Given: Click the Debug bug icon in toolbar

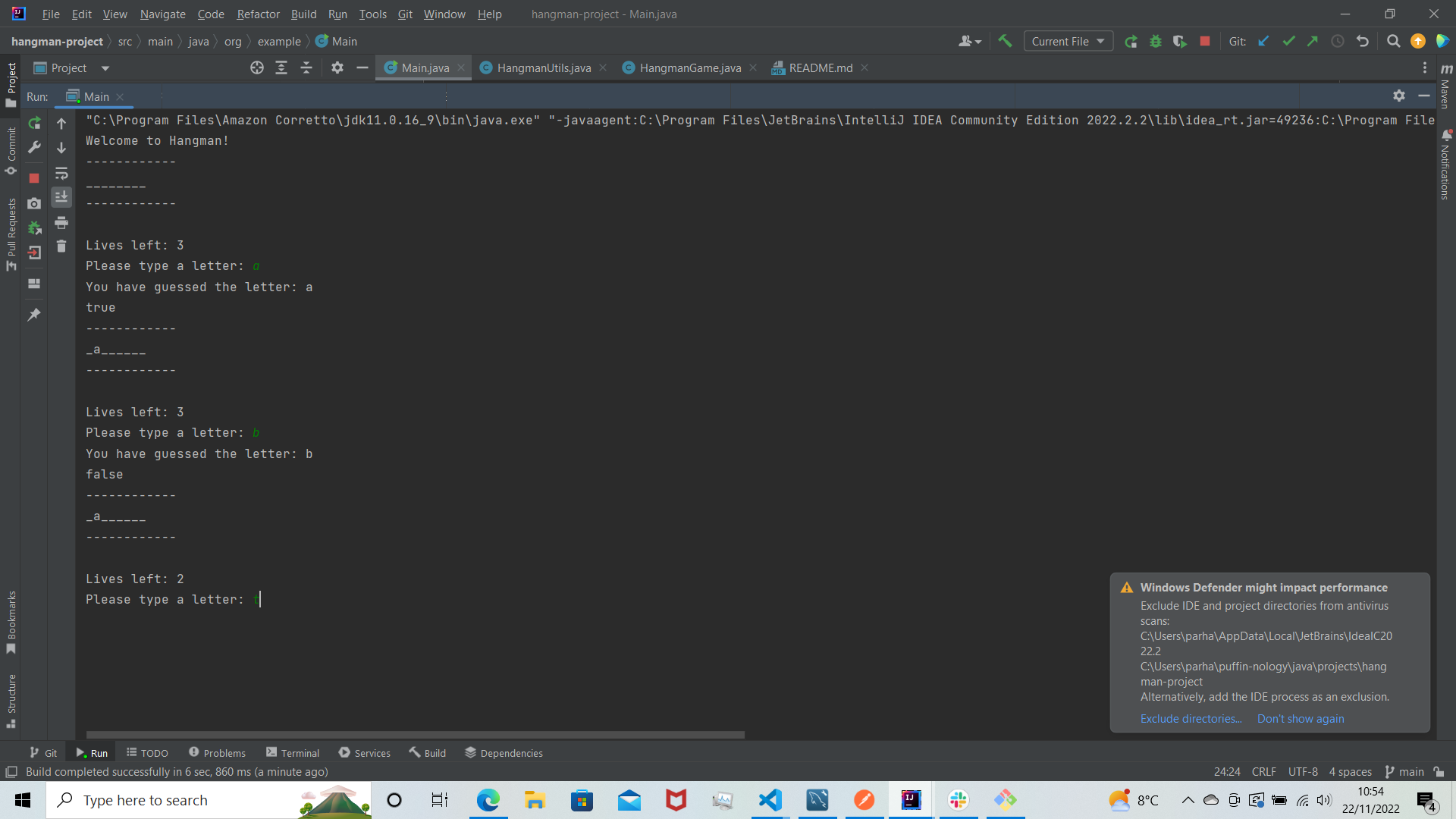Looking at the screenshot, I should 1156,41.
